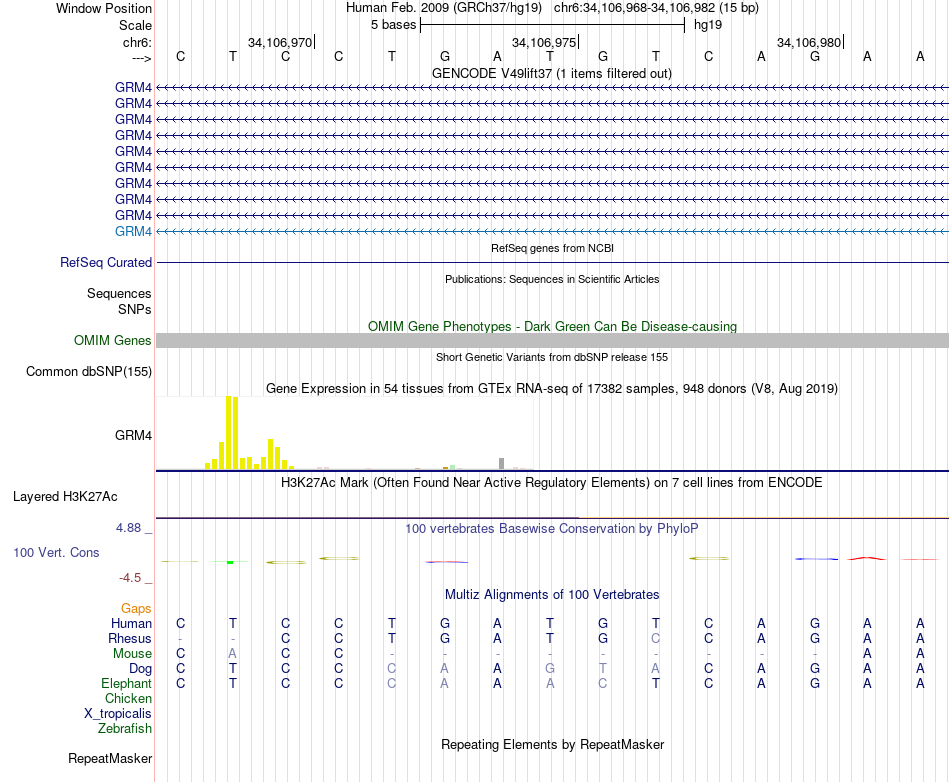950x782 pixels.
Task: Click the Sequences track label
Action: coord(119,294)
